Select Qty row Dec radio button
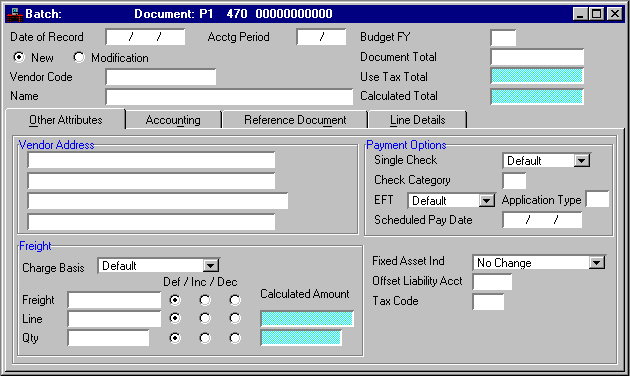The width and height of the screenshot is (630, 376). pos(235,338)
